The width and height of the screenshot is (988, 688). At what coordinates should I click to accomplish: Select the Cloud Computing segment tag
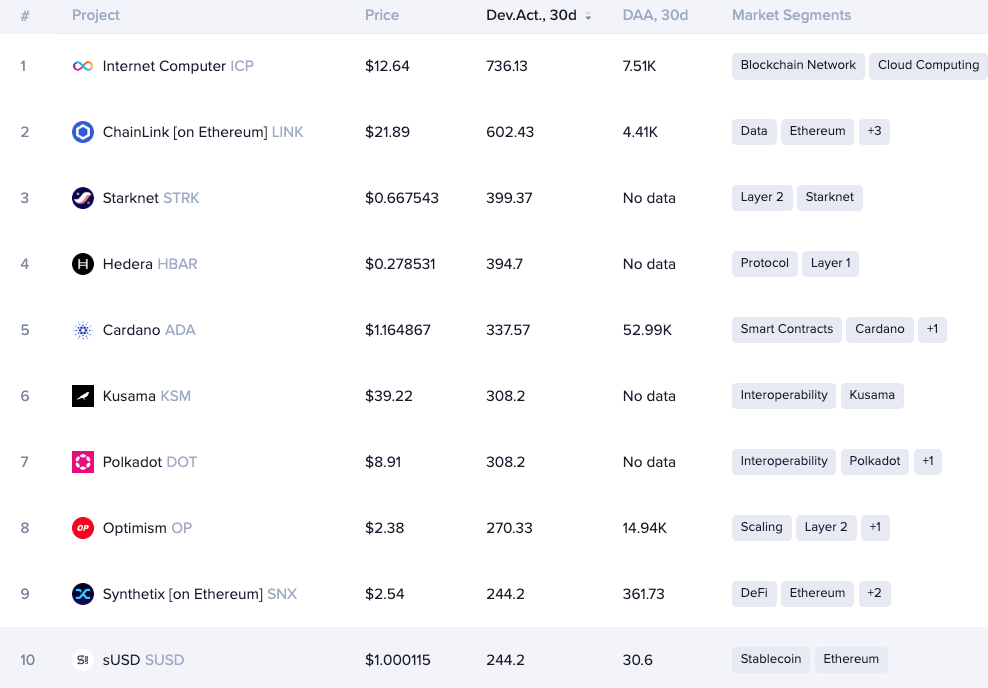click(x=928, y=66)
